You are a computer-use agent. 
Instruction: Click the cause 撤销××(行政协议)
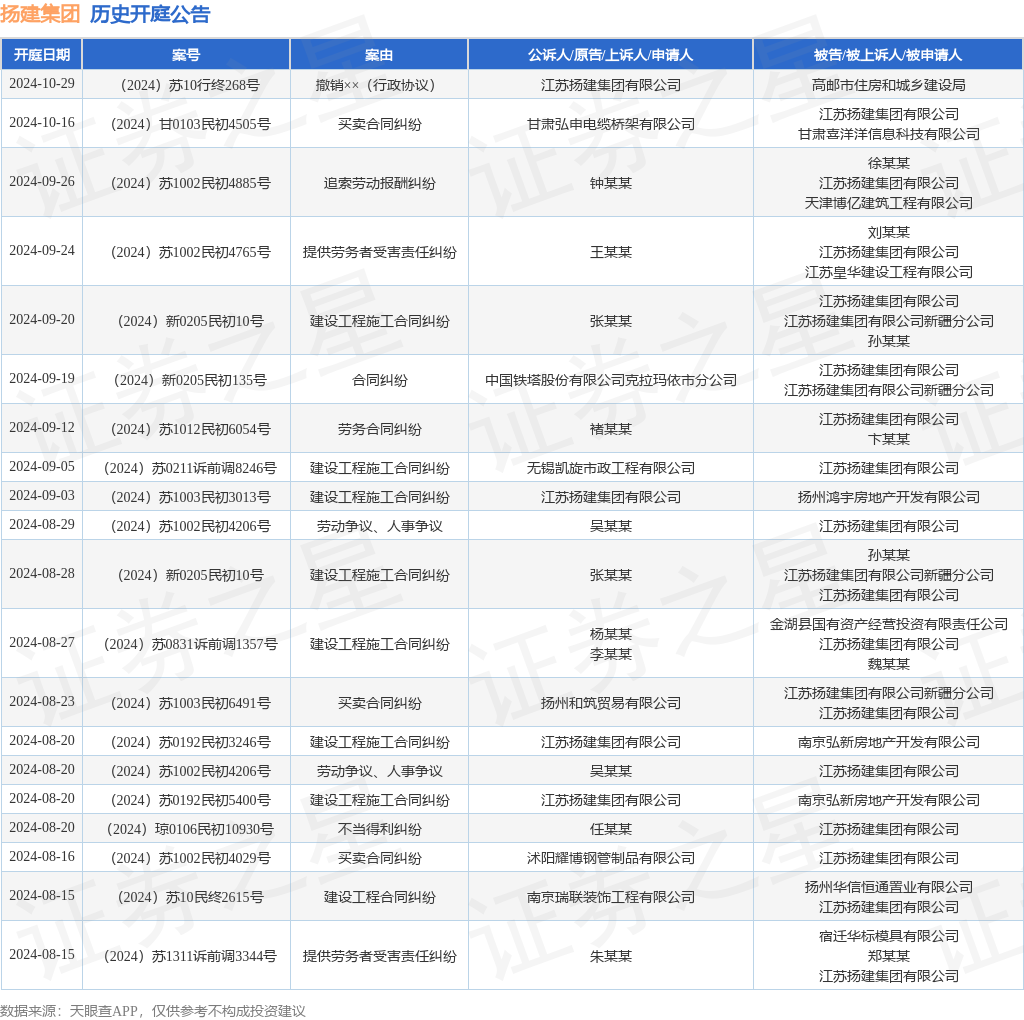click(379, 85)
